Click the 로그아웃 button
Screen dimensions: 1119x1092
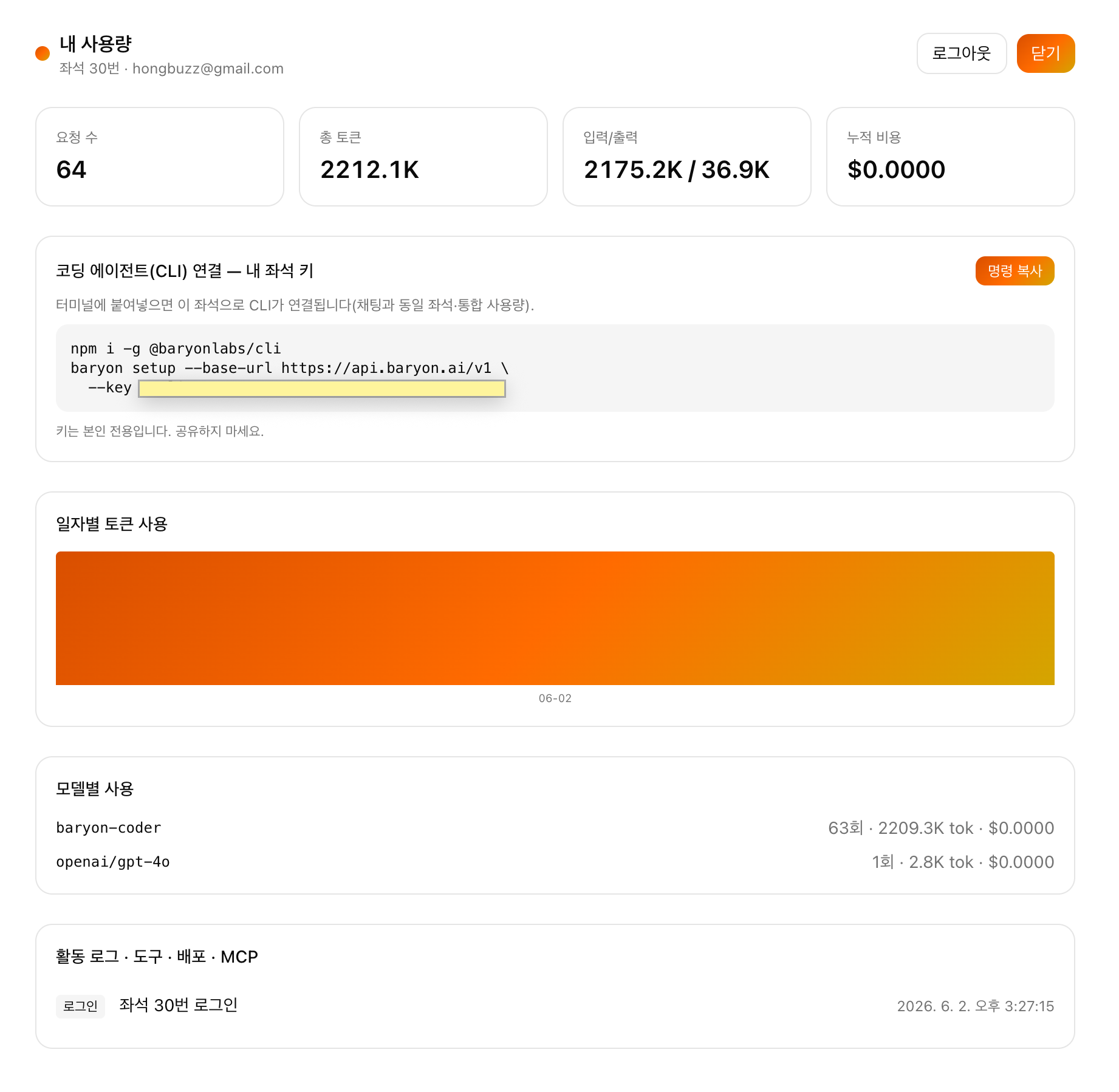pos(961,53)
